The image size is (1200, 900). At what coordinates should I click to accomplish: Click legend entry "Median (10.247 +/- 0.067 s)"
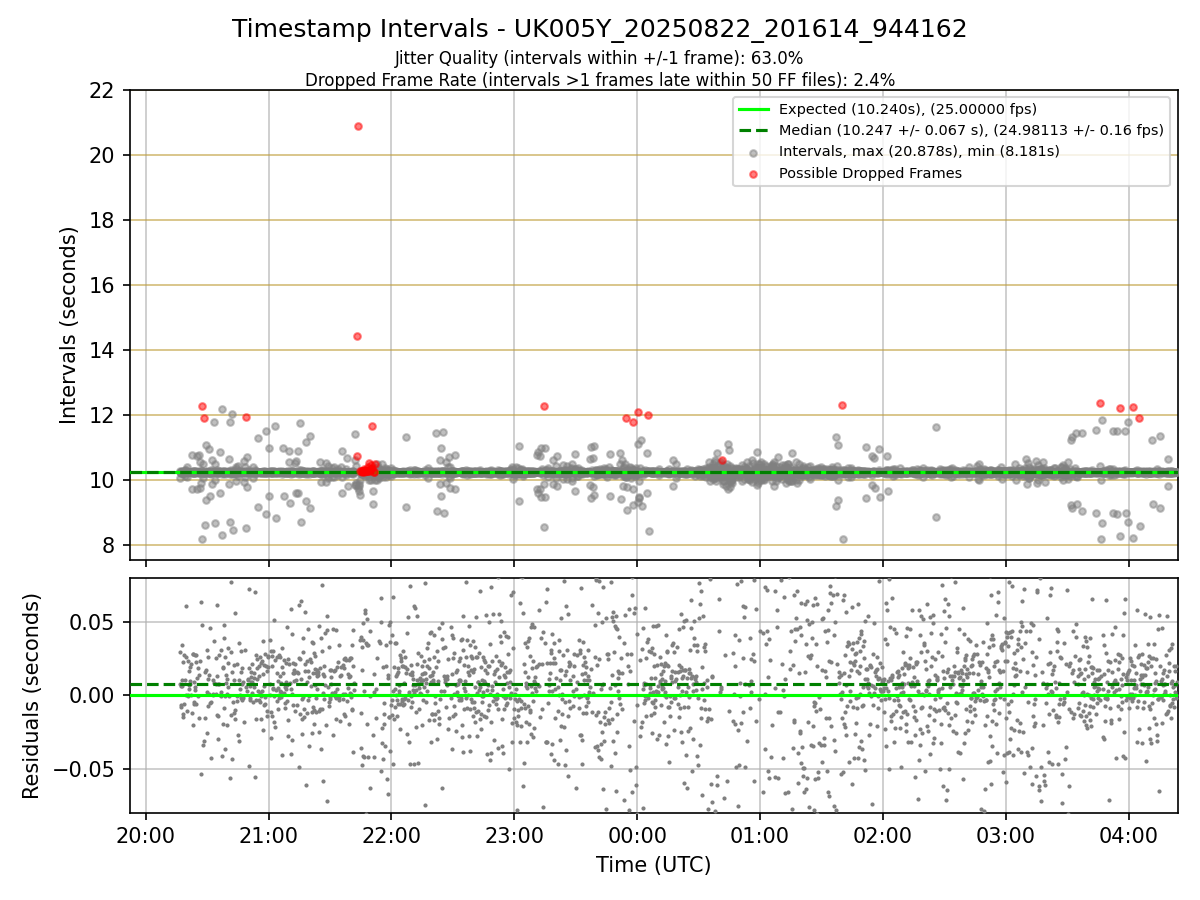click(971, 130)
